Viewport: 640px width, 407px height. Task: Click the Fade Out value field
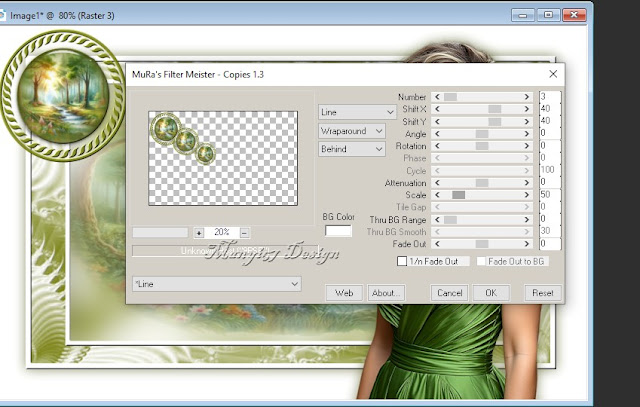[x=550, y=244]
